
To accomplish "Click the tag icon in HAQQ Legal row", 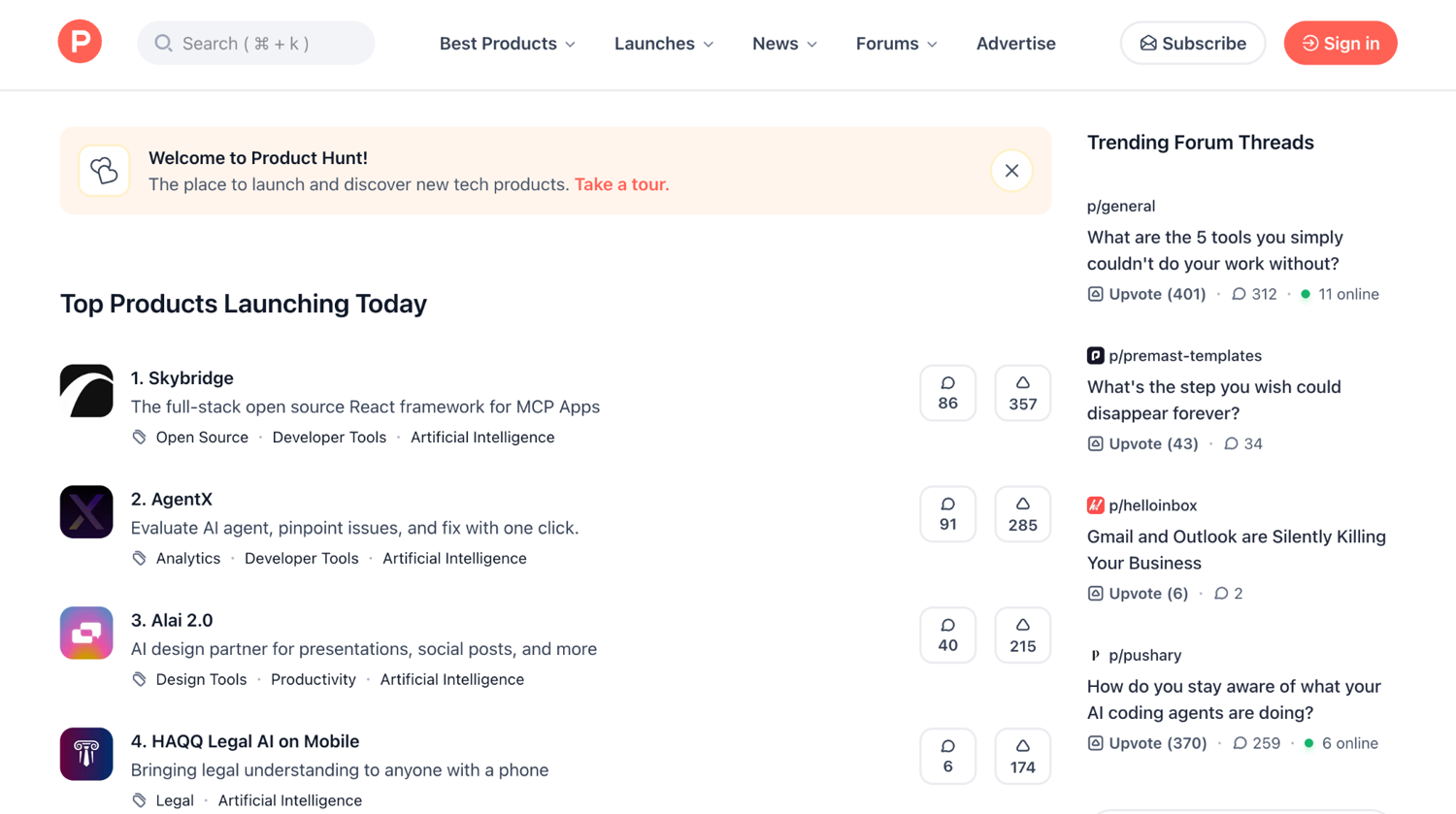I will click(139, 801).
